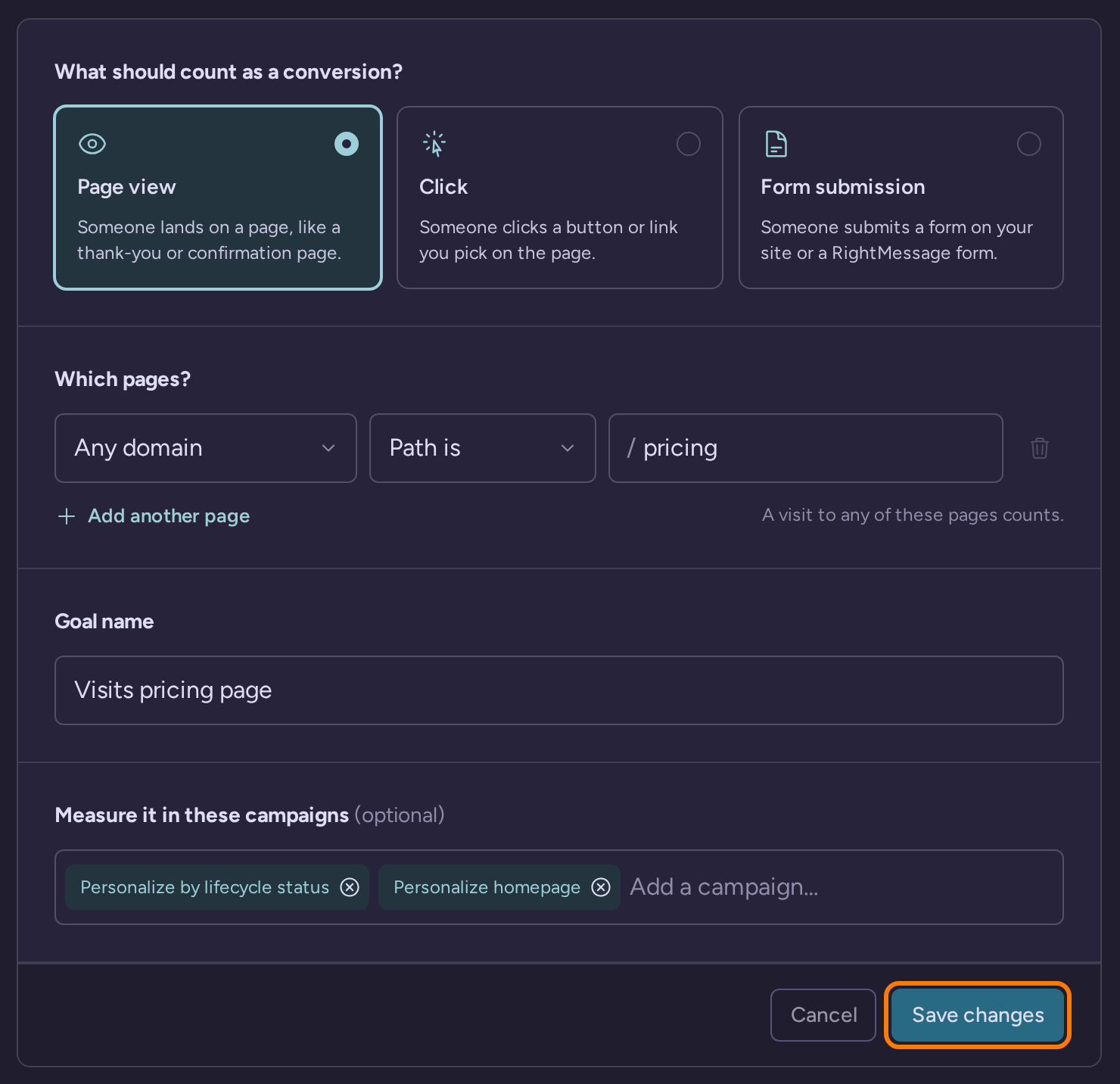Select the Click conversion radio button
Screen dimensions: 1120x1084
click(x=689, y=144)
